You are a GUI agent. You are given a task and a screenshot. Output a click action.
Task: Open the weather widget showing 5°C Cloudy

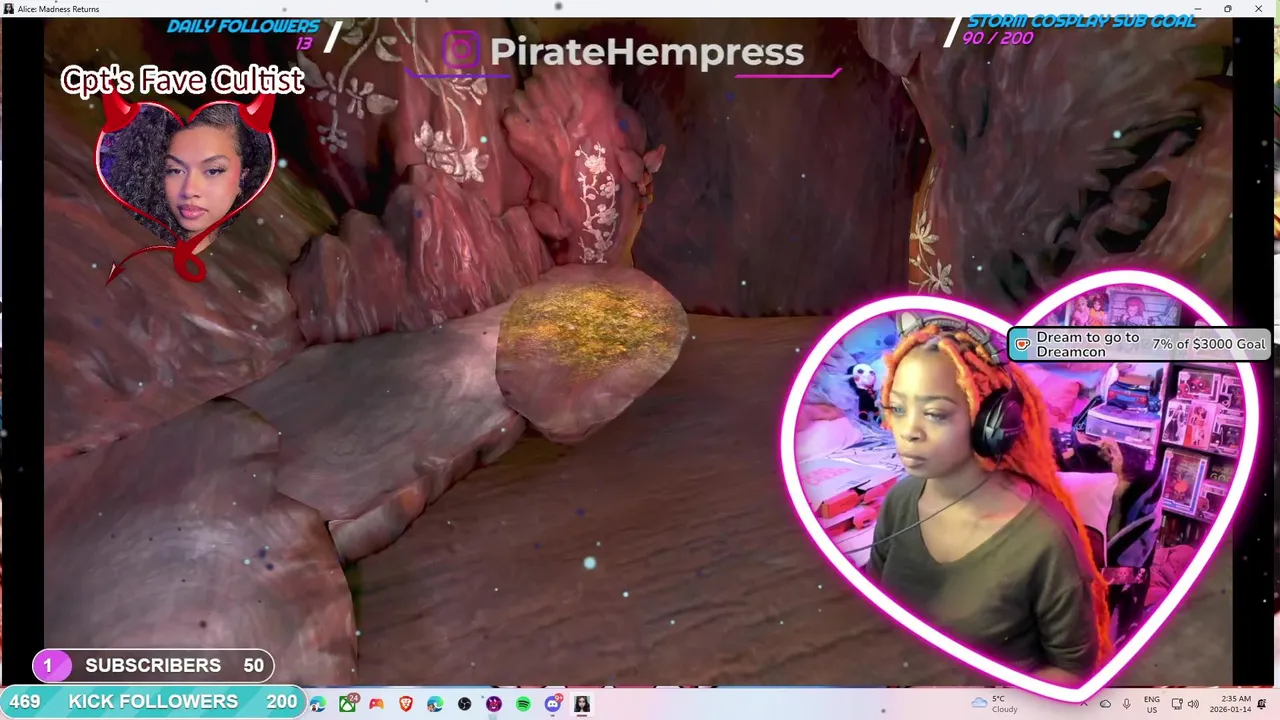994,704
